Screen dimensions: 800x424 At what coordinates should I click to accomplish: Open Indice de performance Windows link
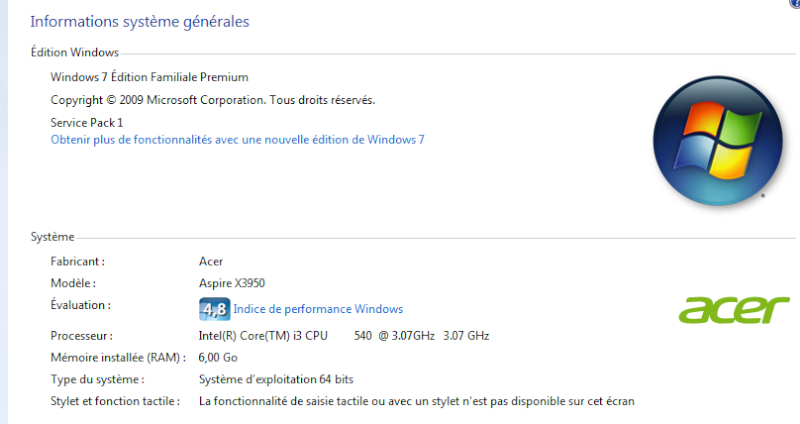click(318, 309)
